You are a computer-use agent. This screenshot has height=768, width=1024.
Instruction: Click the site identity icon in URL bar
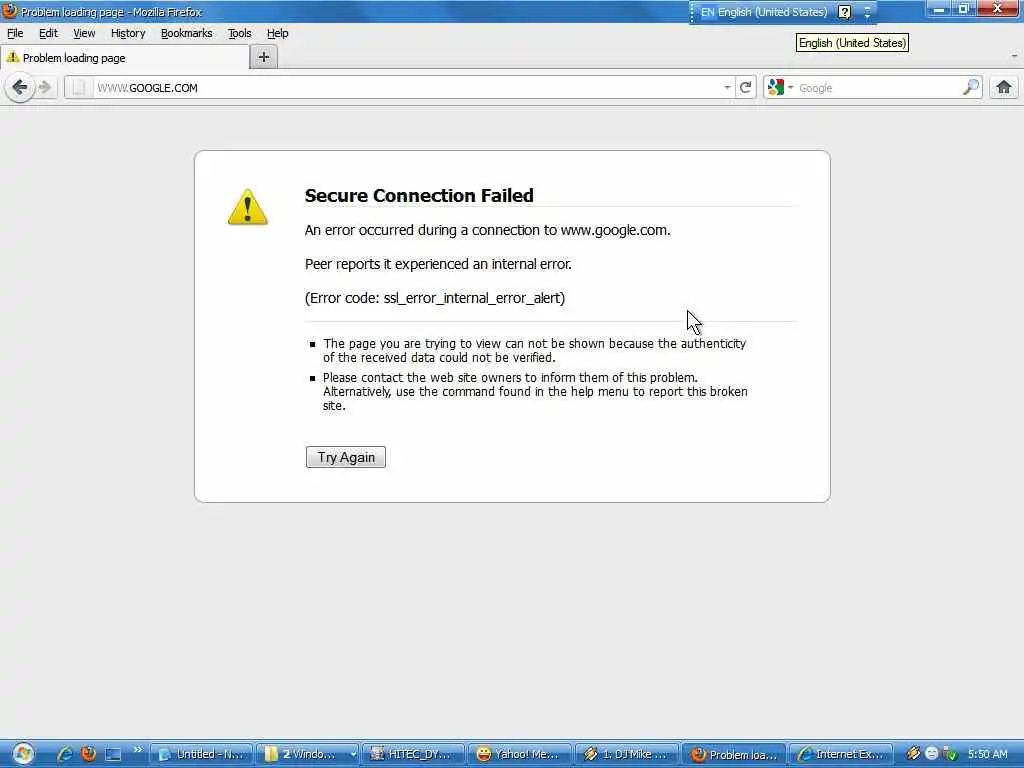coord(78,88)
